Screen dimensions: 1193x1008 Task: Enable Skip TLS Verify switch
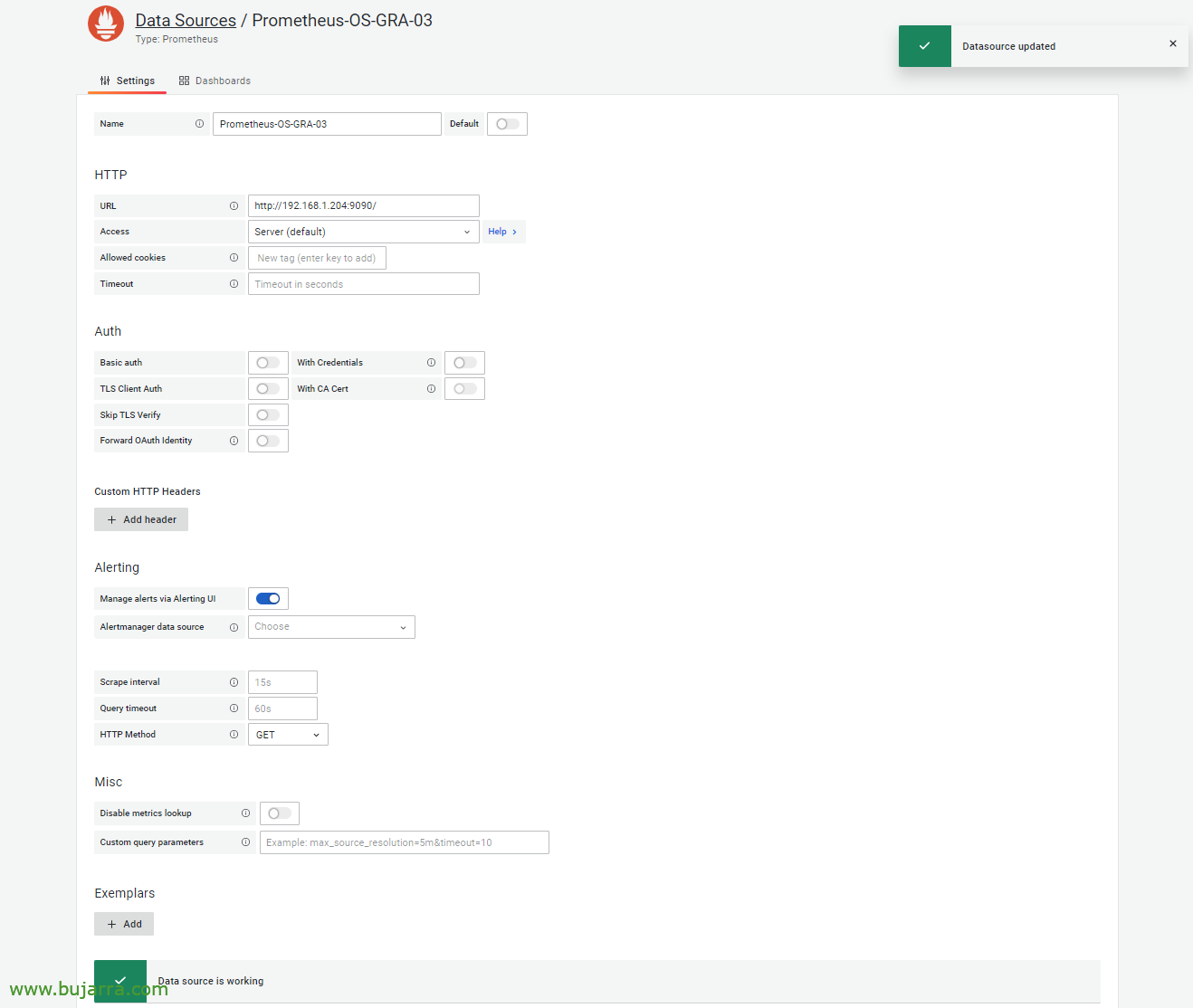(x=268, y=415)
